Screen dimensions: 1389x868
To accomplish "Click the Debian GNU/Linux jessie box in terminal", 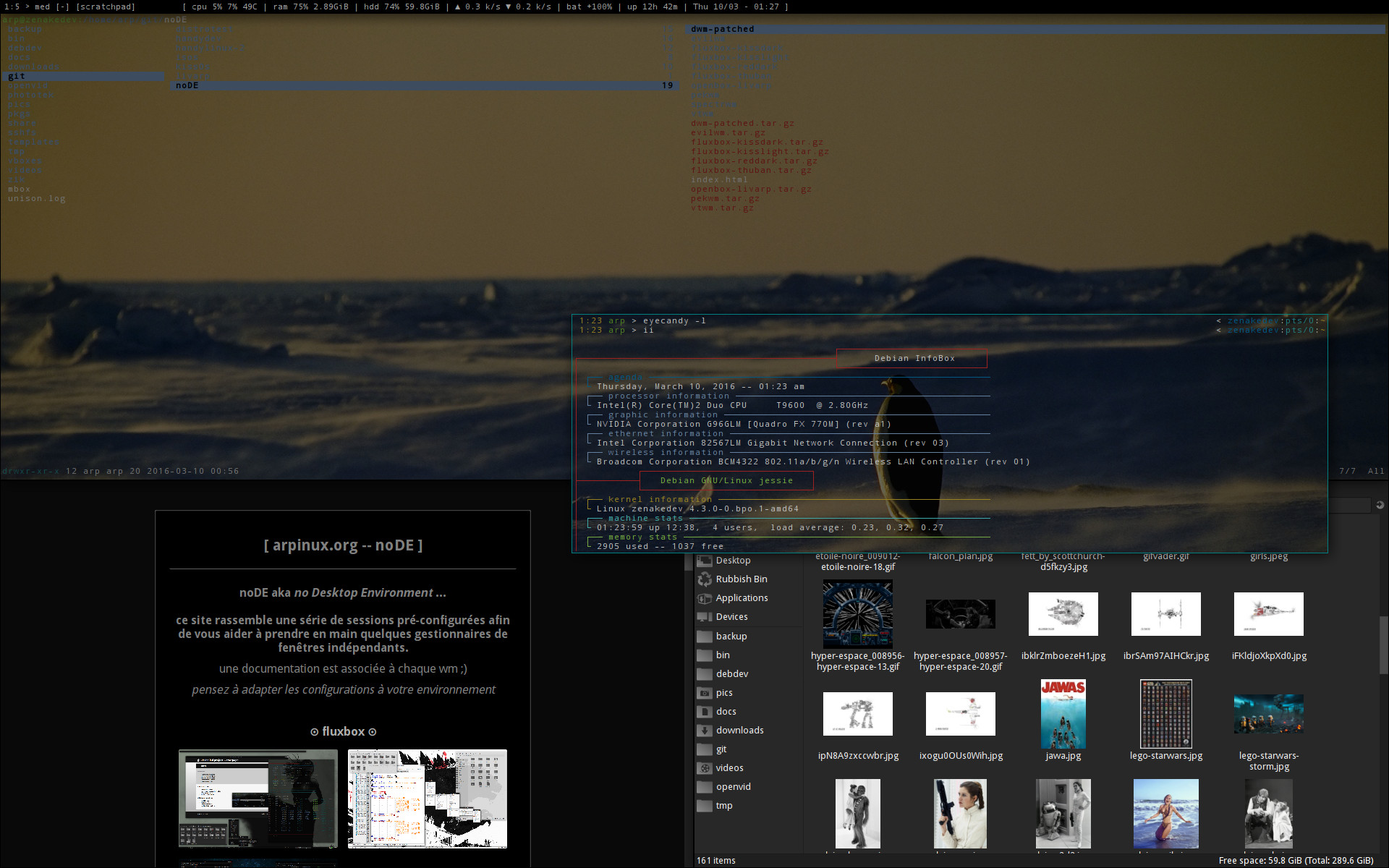I will coord(726,480).
